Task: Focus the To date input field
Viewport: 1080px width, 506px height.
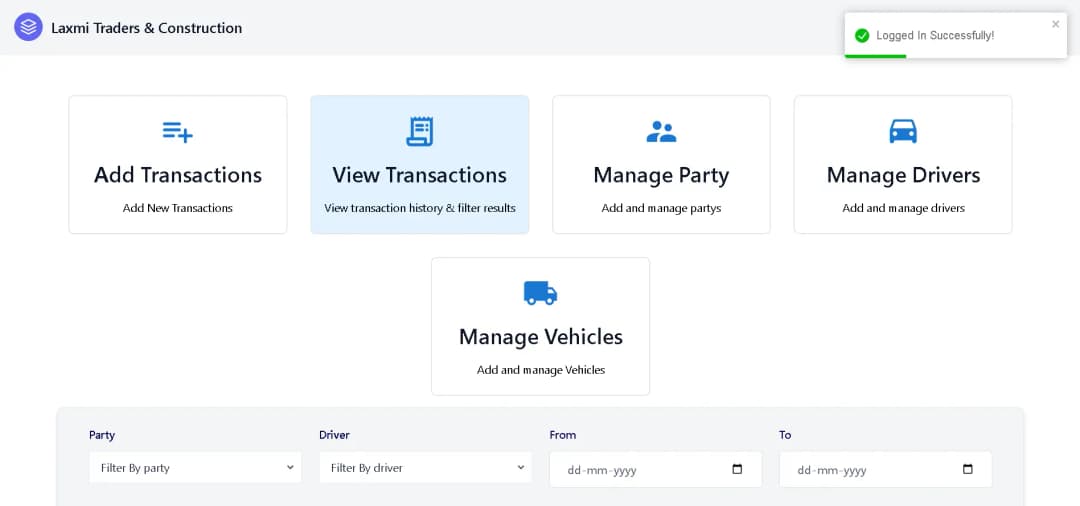Action: (870, 469)
